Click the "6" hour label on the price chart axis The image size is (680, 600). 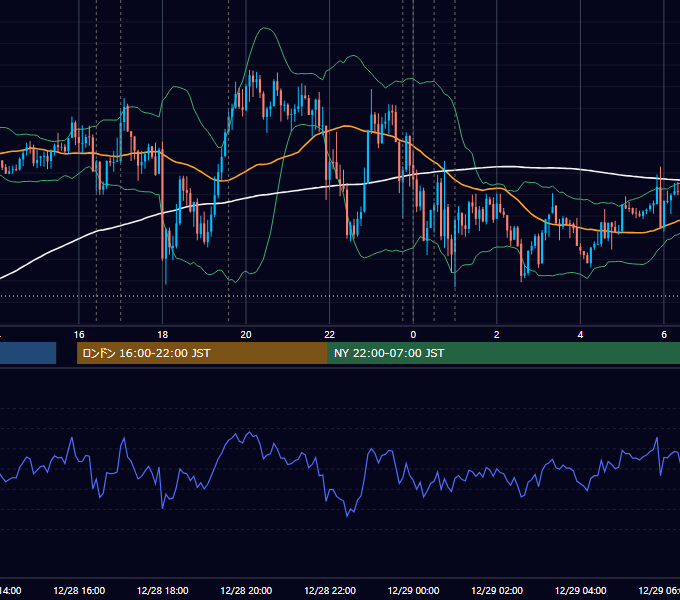pyautogui.click(x=664, y=335)
